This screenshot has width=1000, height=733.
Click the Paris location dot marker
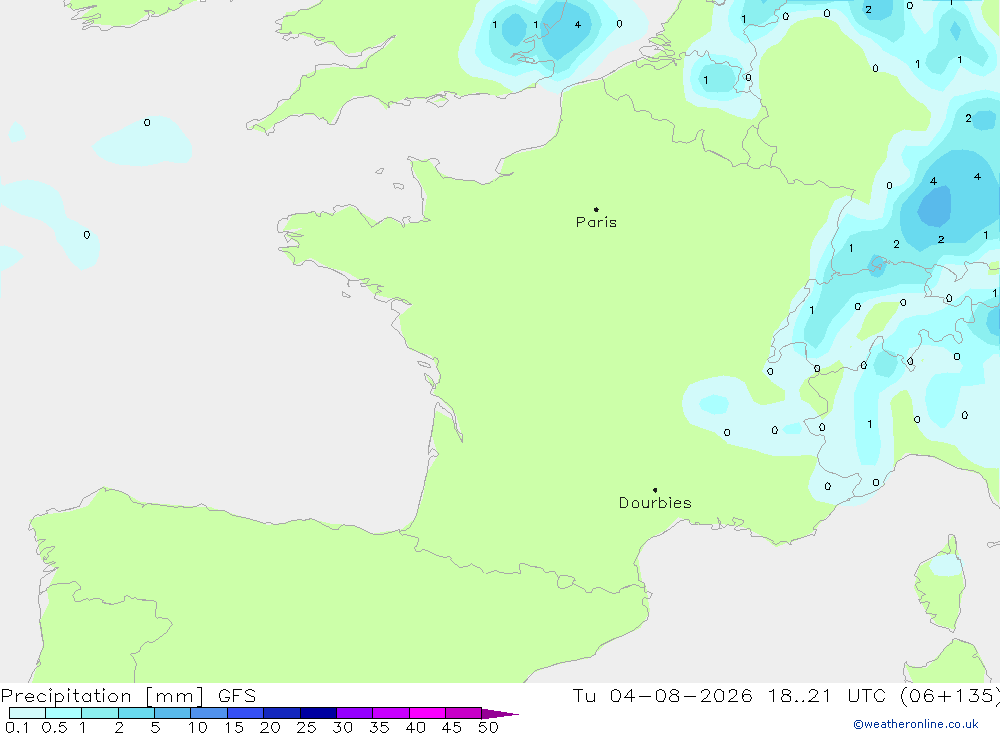596,209
